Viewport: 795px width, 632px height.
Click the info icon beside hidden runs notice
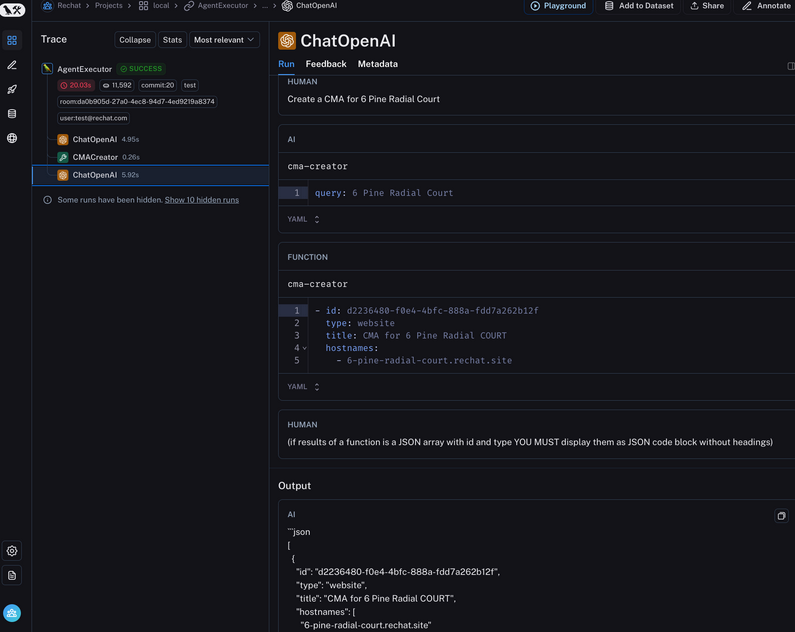click(x=47, y=200)
